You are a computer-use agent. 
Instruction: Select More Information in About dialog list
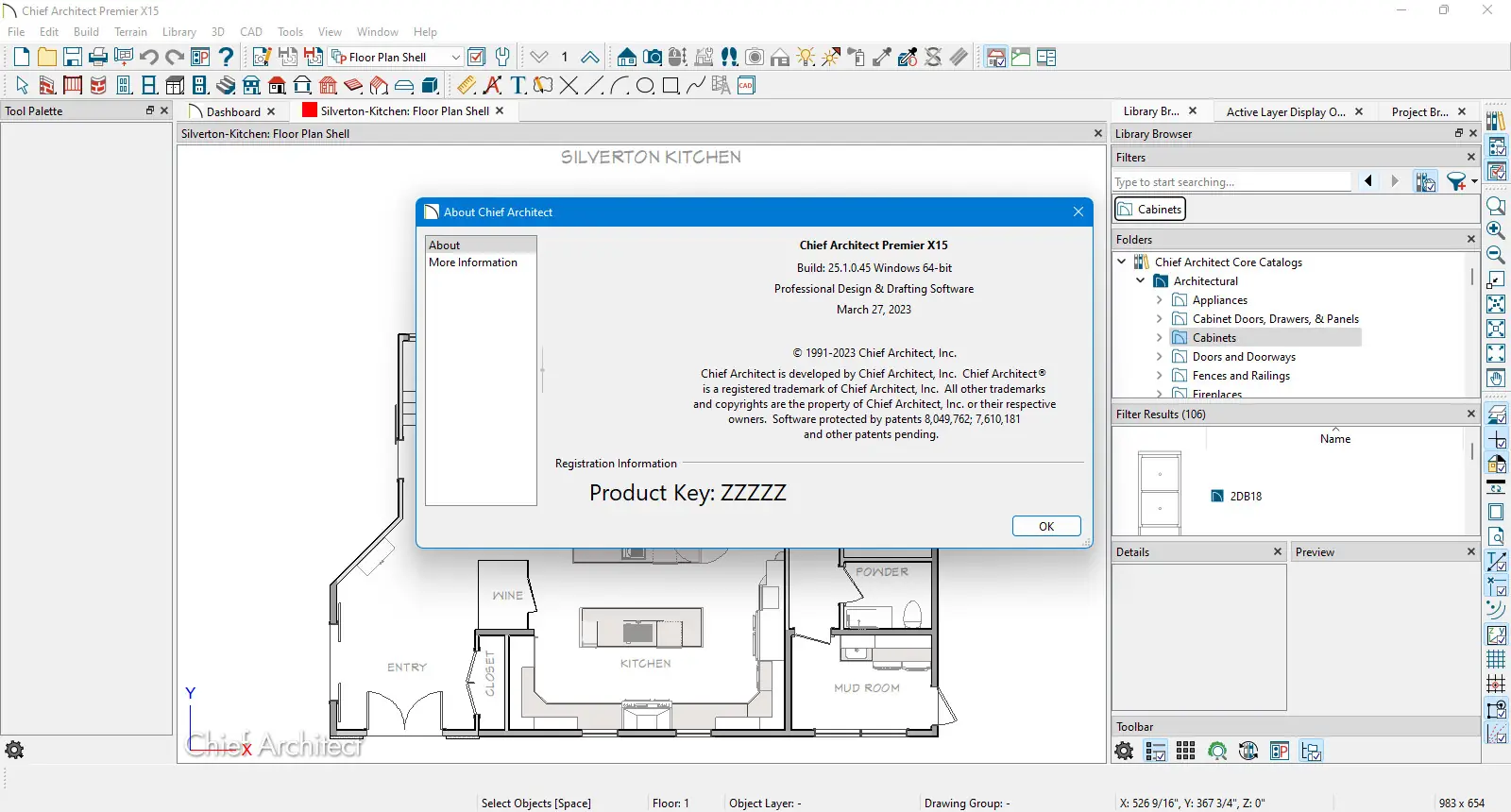coord(473,262)
